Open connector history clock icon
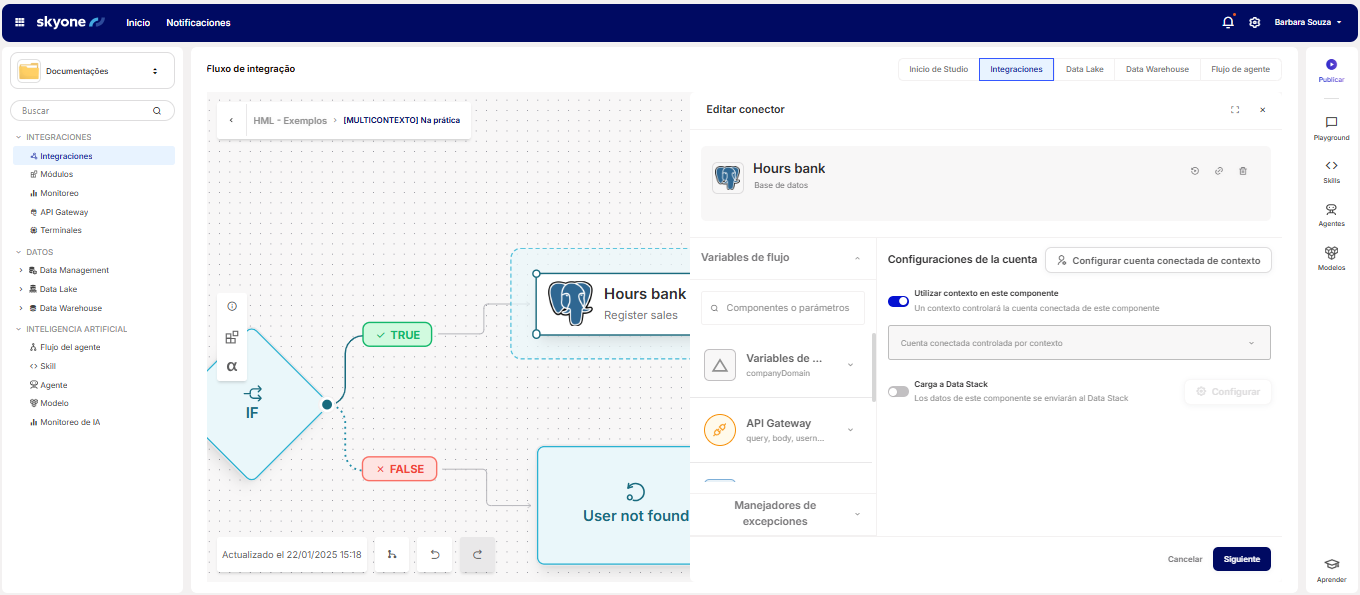Screen dimensions: 1360x595 click(x=1194, y=171)
